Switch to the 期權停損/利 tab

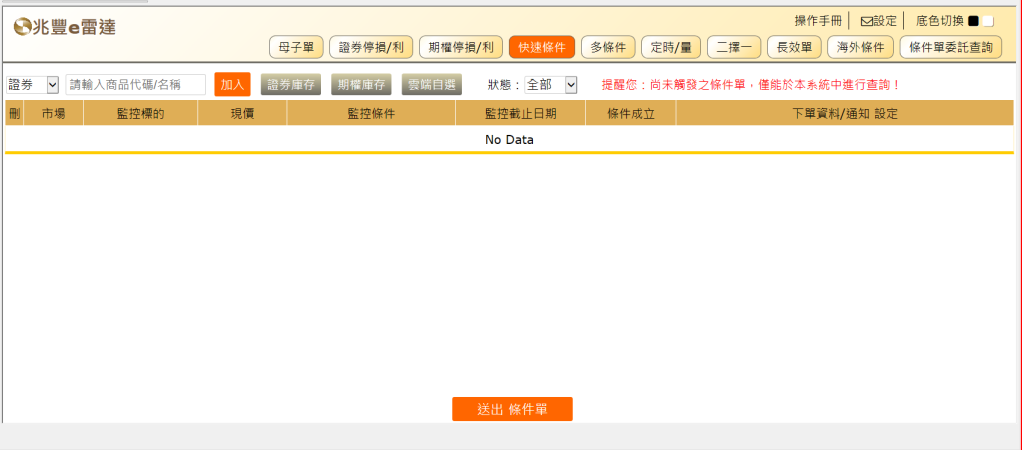tap(461, 48)
